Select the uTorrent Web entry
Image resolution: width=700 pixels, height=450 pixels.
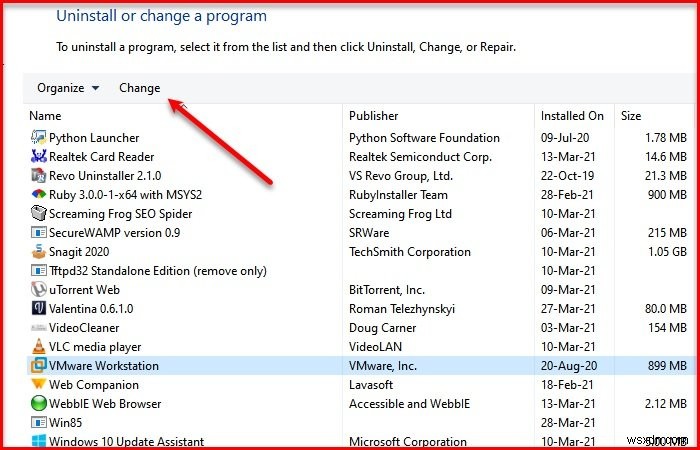point(84,290)
